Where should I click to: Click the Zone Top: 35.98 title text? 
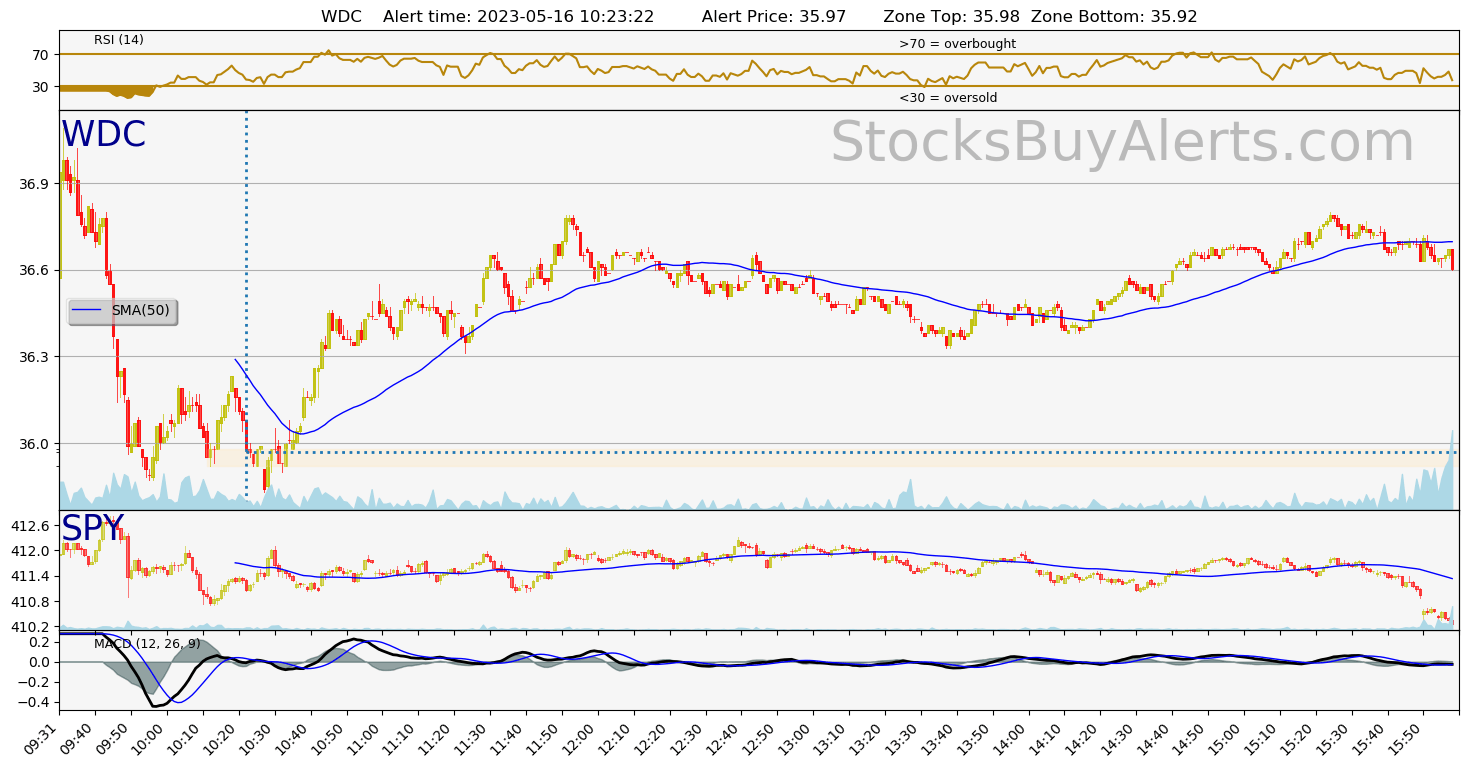click(952, 17)
